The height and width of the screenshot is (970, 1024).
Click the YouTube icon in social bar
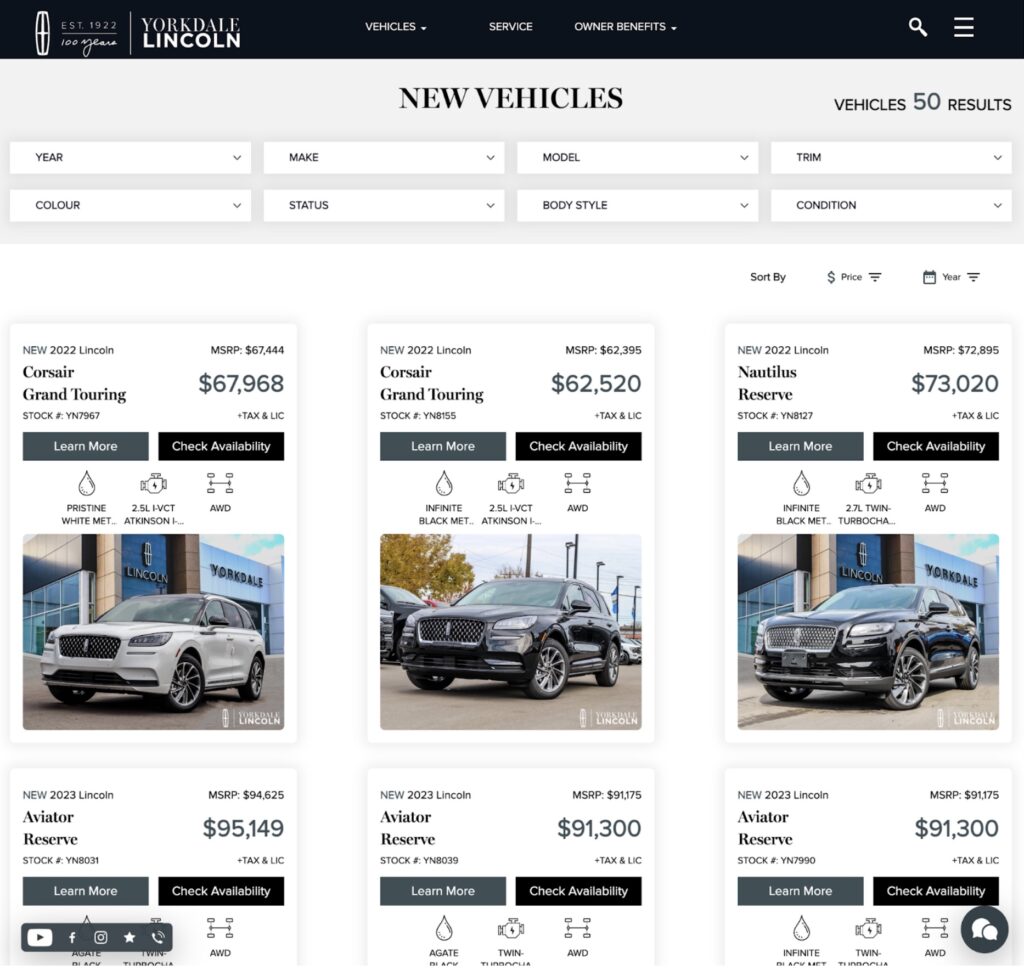(39, 937)
